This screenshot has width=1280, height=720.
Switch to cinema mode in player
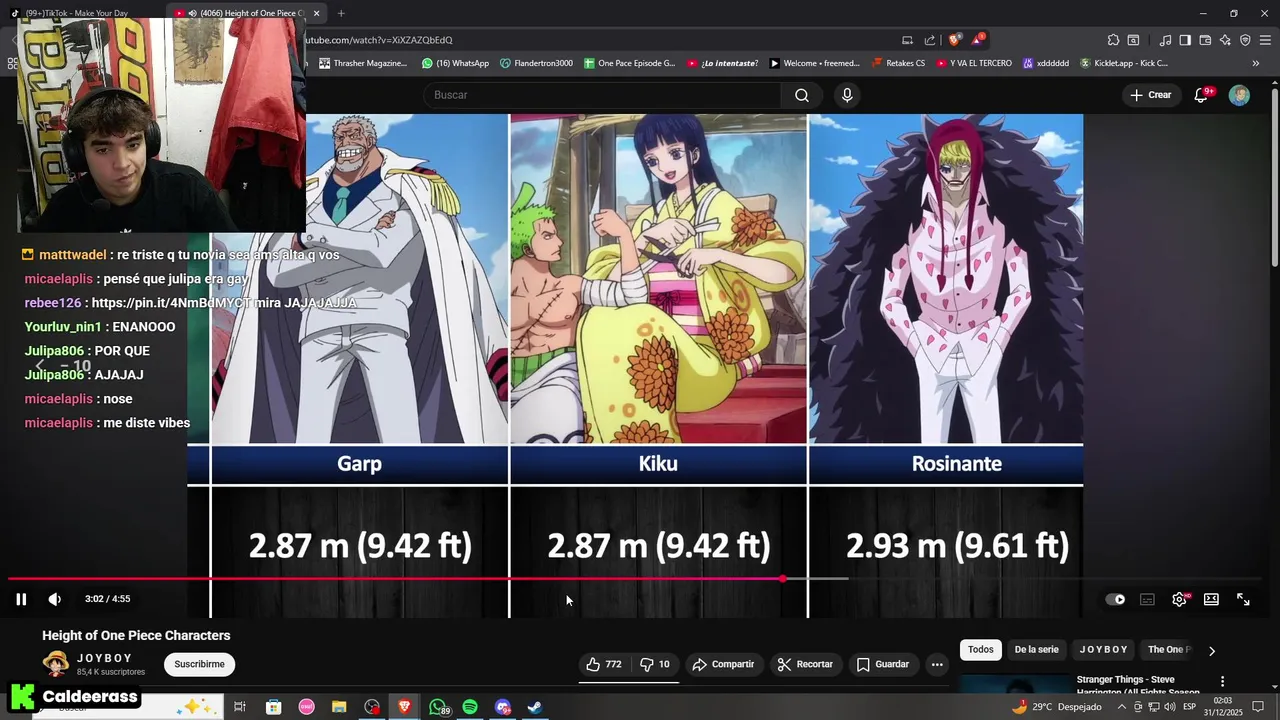(x=1211, y=599)
